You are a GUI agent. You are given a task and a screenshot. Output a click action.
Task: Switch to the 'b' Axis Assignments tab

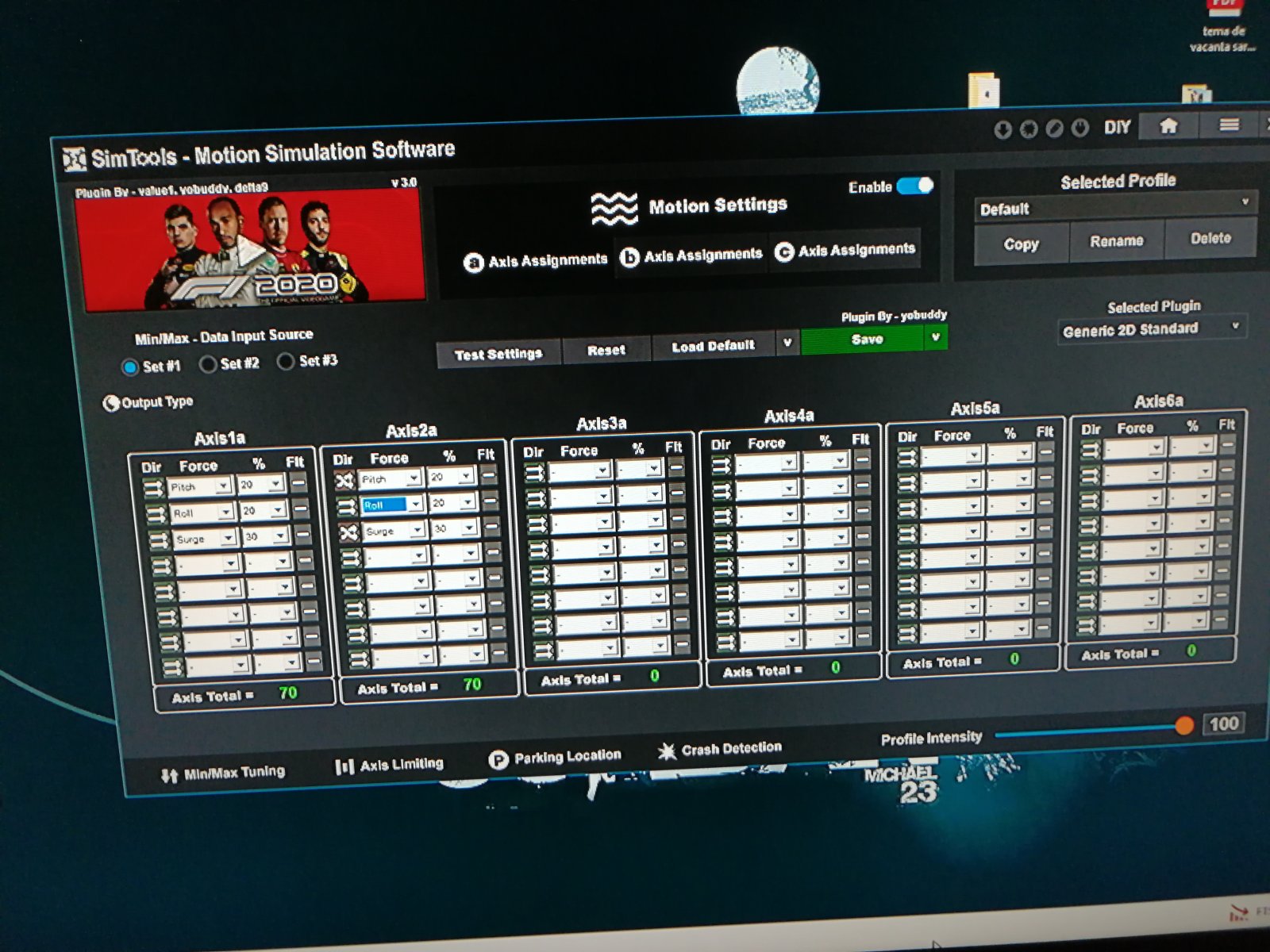tap(691, 255)
